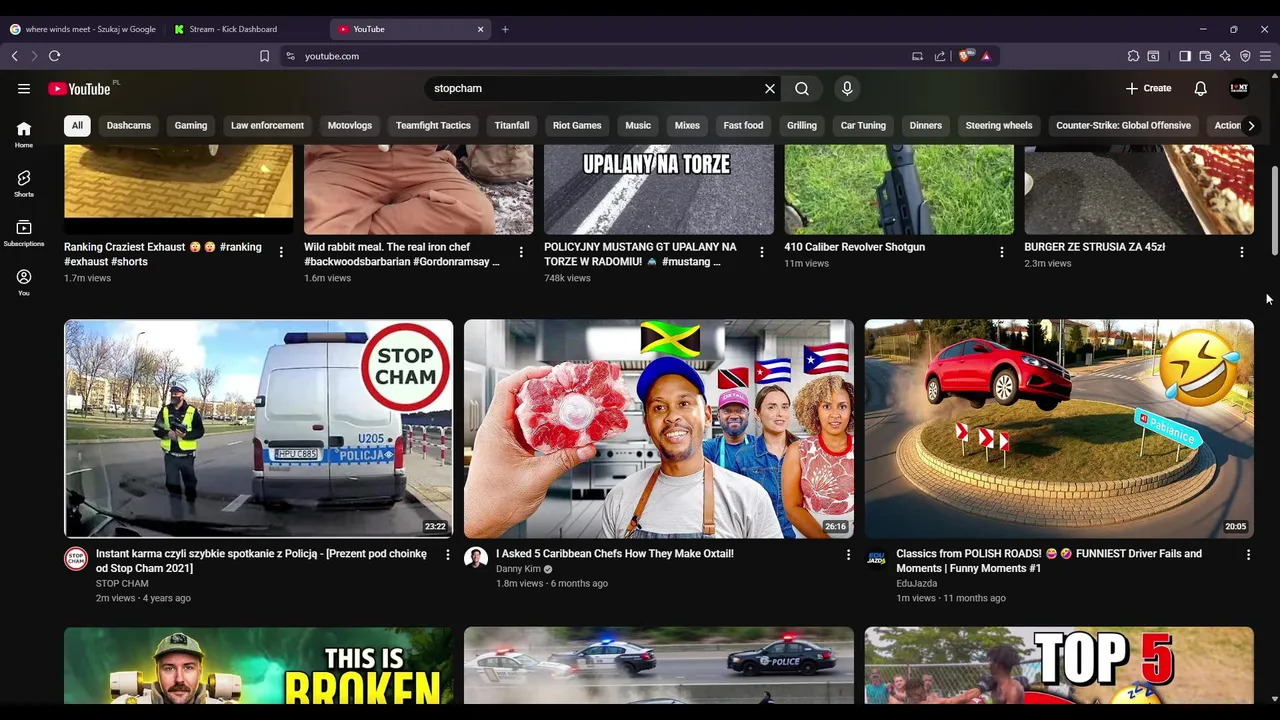
Task: Close the YouTube tab
Action: [x=480, y=29]
